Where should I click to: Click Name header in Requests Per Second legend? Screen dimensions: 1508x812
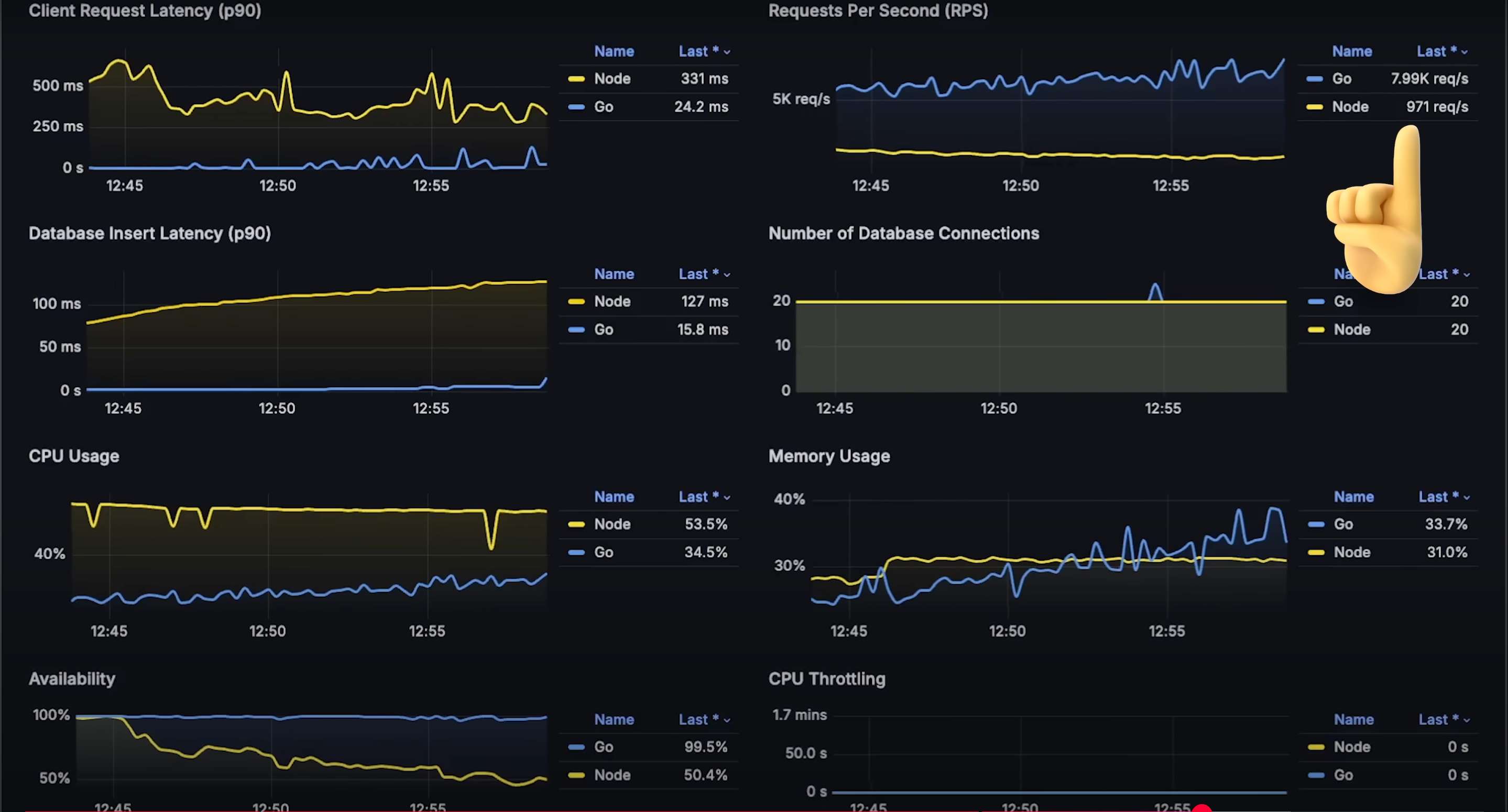pos(1352,51)
